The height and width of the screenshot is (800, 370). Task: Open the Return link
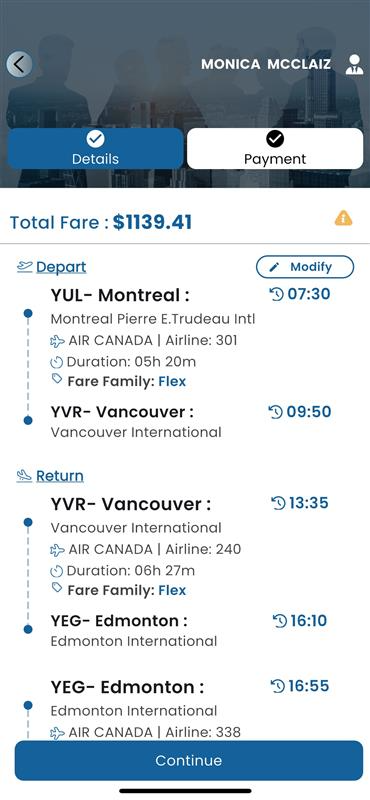tap(60, 476)
